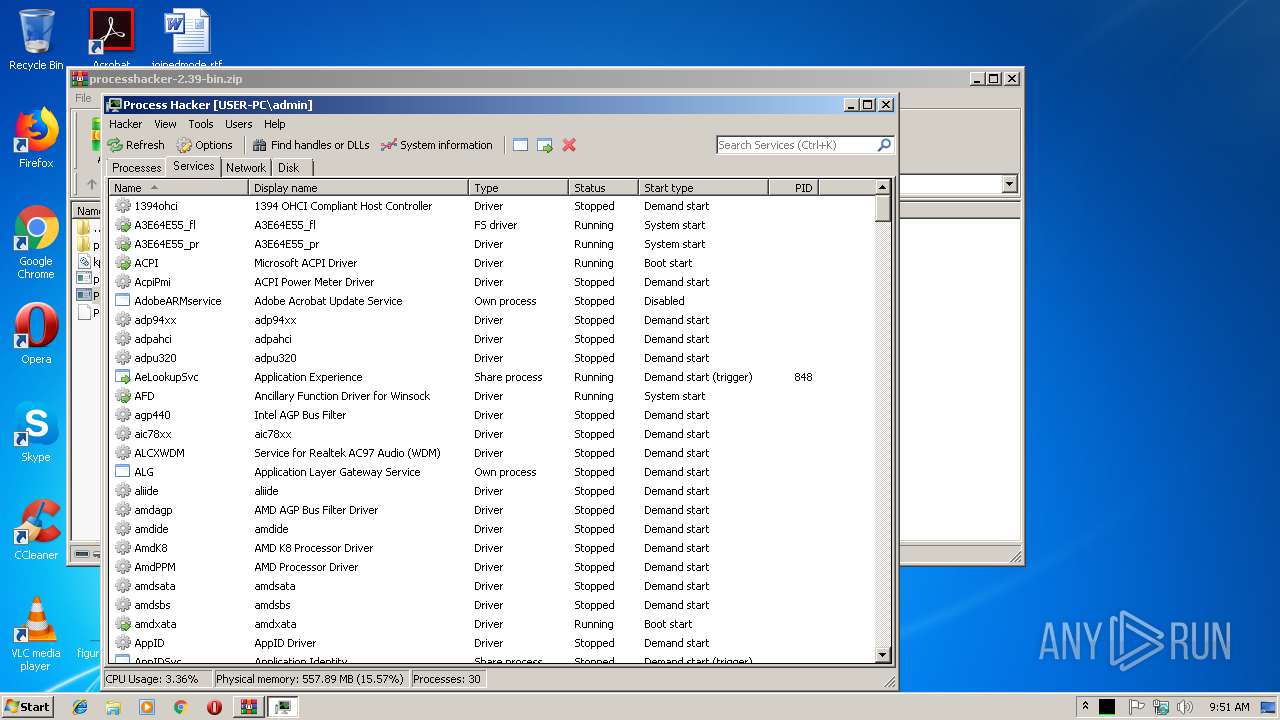The image size is (1280, 720).
Task: Click the WinRAR taskbar button
Action: click(x=247, y=707)
